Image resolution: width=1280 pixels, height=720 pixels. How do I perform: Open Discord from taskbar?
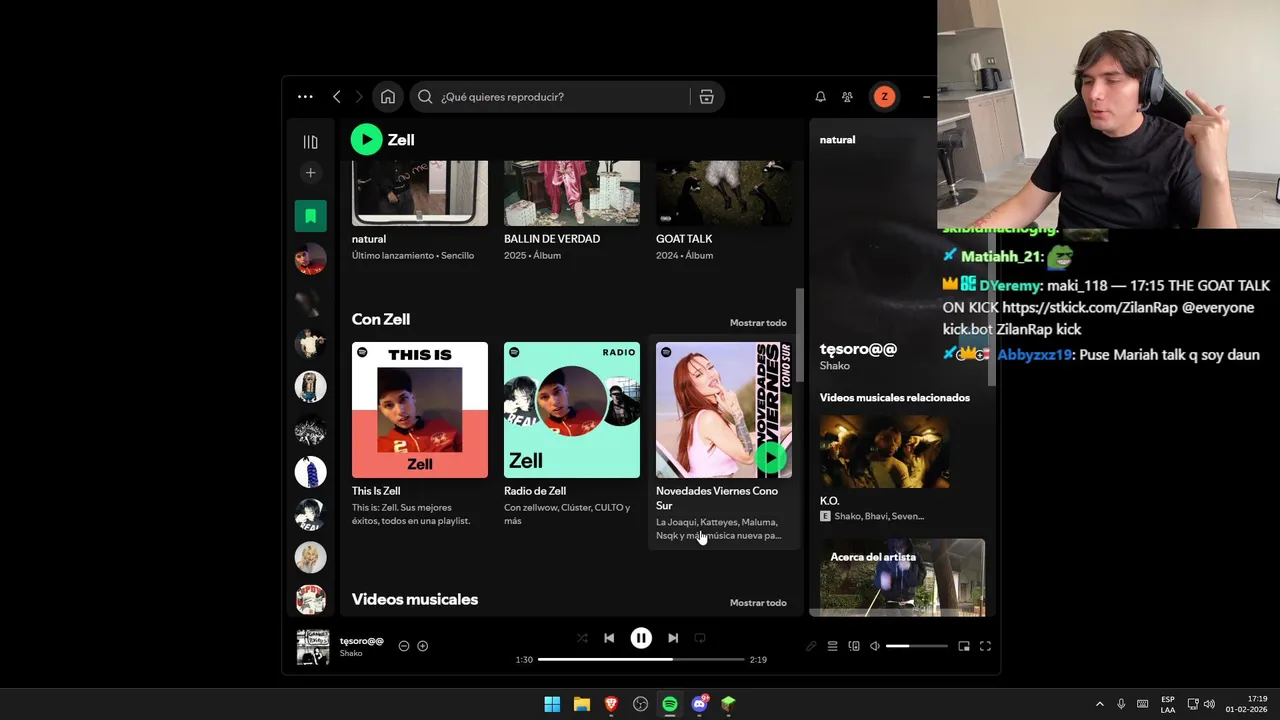pyautogui.click(x=699, y=704)
